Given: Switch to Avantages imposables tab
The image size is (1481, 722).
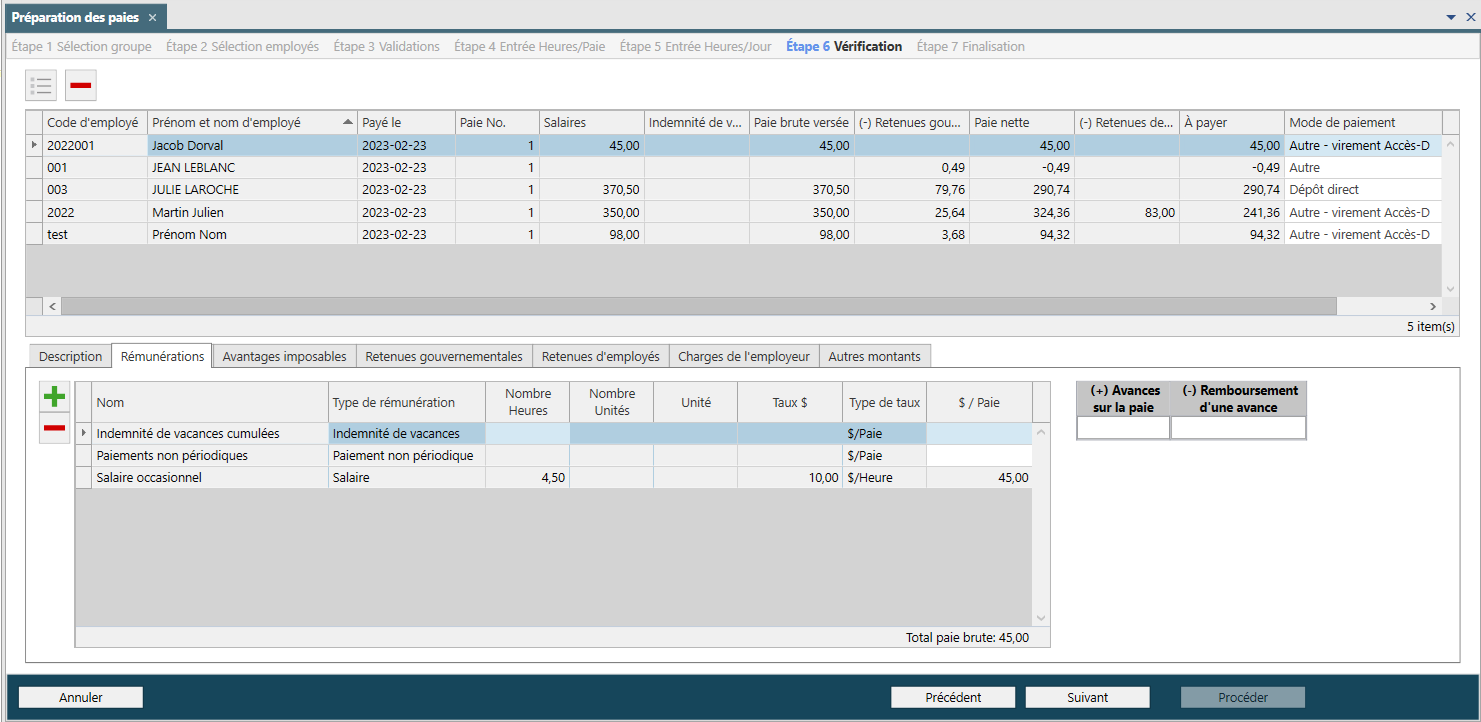Looking at the screenshot, I should pos(284,356).
